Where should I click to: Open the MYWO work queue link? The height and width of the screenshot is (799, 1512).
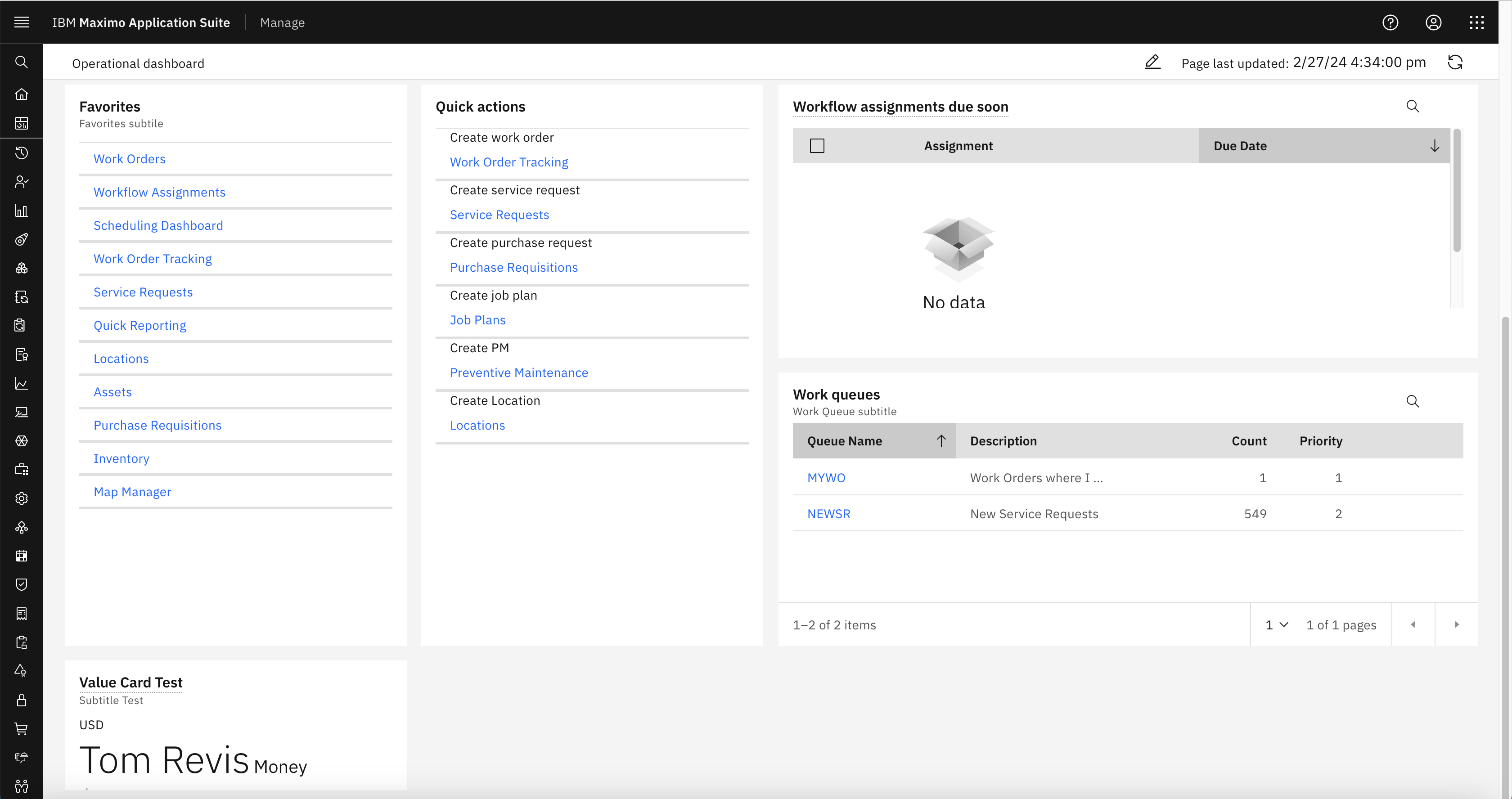coord(826,477)
